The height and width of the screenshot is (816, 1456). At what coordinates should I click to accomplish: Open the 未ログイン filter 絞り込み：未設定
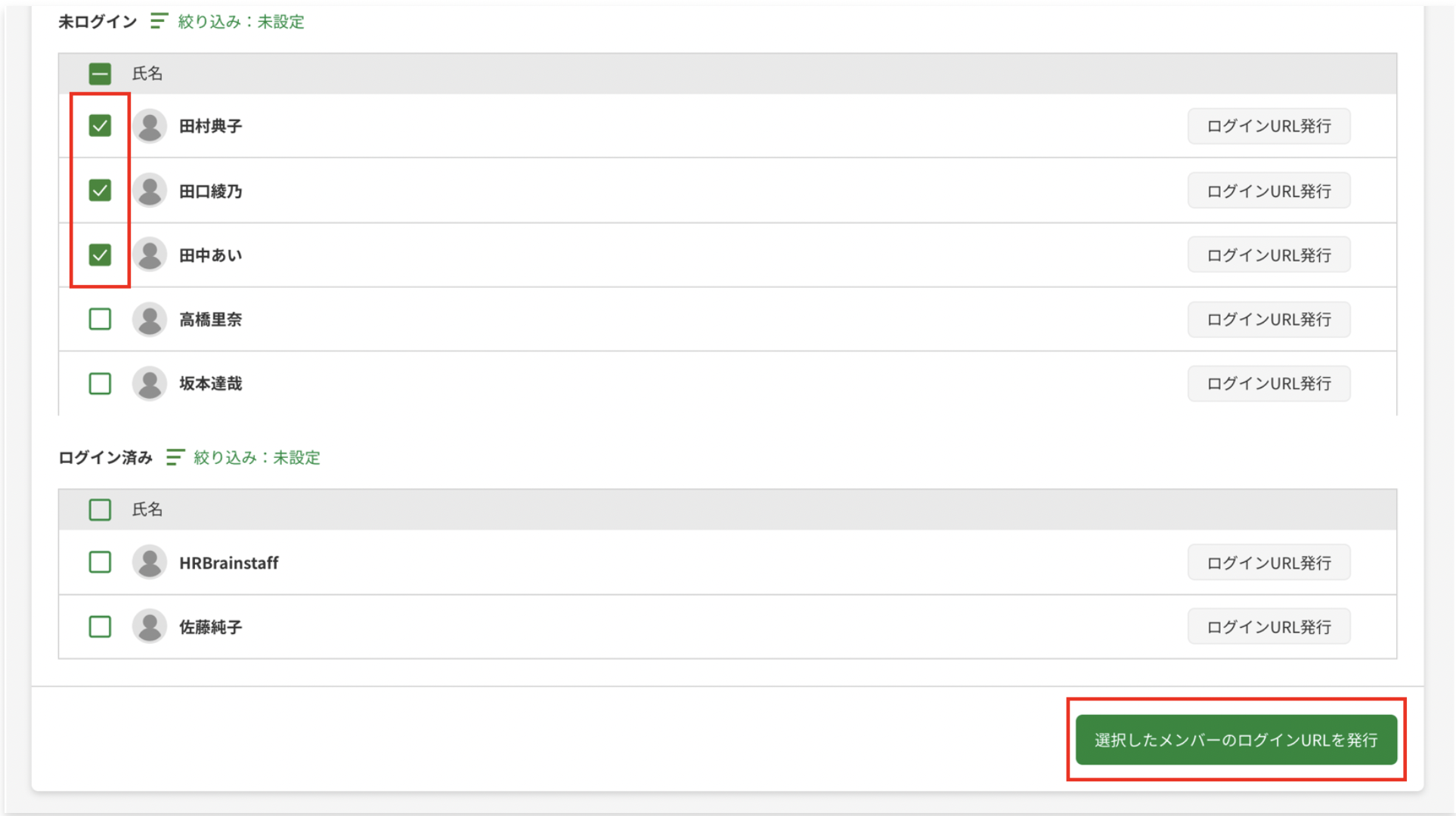pos(240,22)
